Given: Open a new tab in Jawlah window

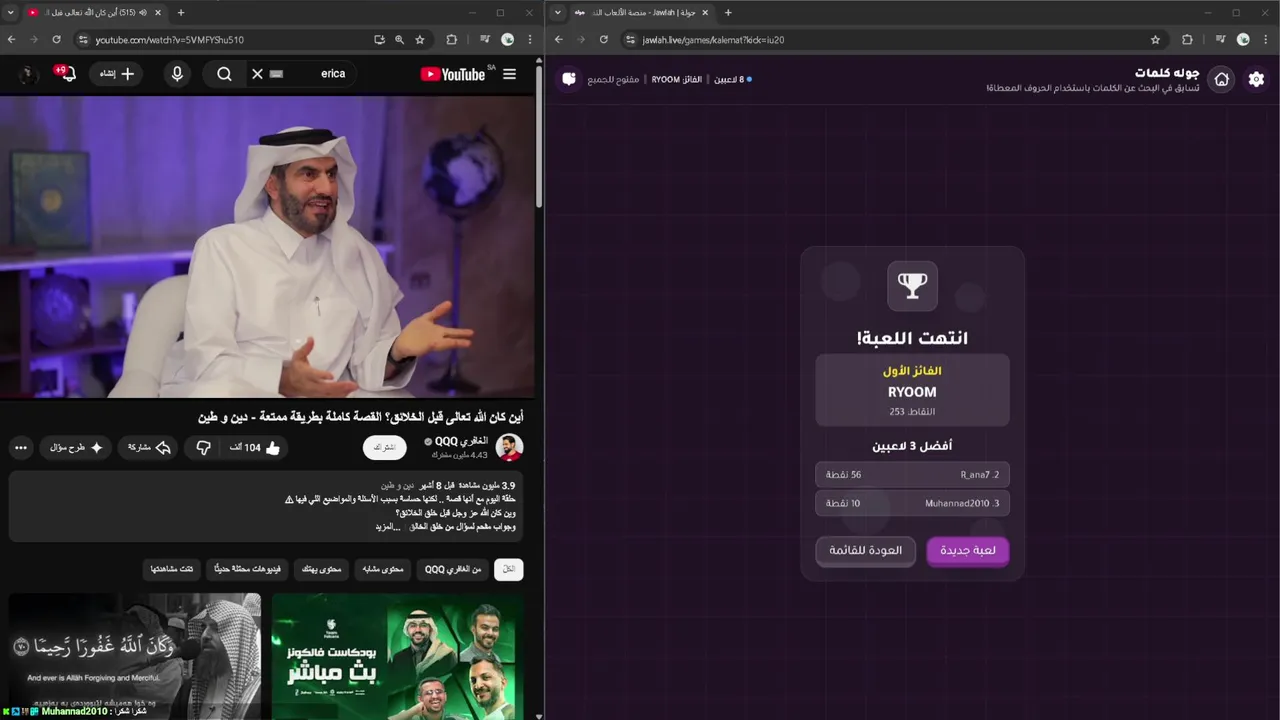Looking at the screenshot, I should [x=728, y=12].
